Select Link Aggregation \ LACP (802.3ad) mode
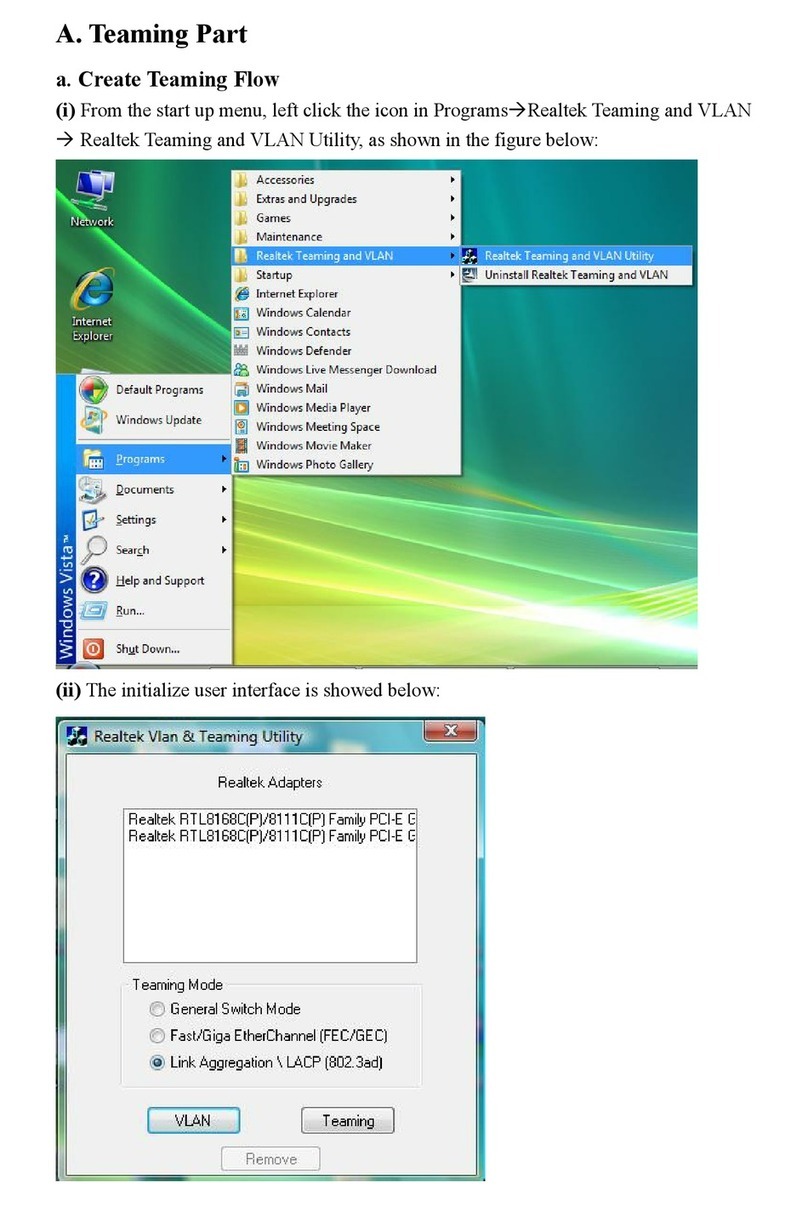808x1205 pixels. pos(157,1063)
